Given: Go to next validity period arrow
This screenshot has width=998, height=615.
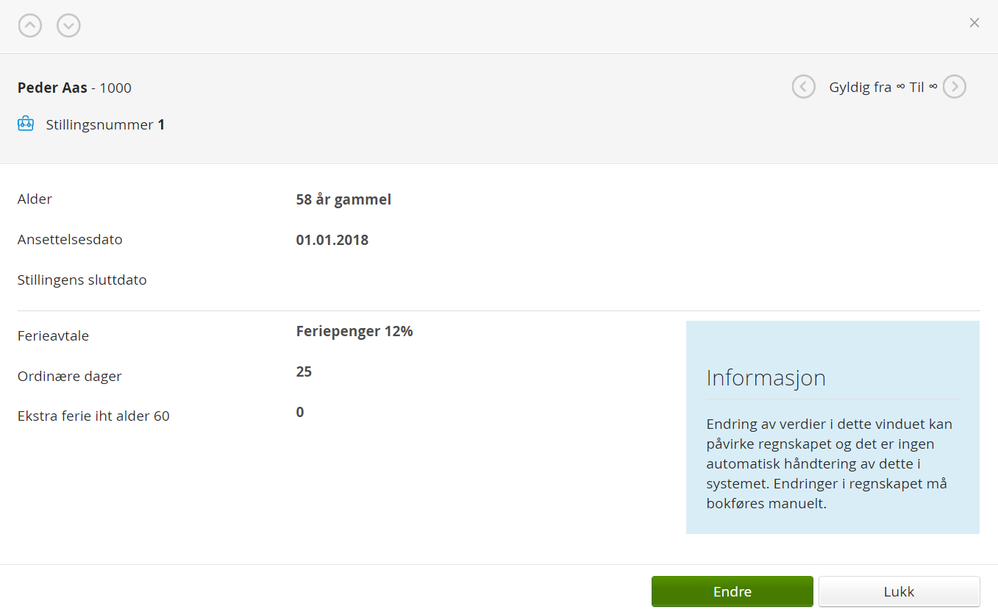Looking at the screenshot, I should pos(955,87).
